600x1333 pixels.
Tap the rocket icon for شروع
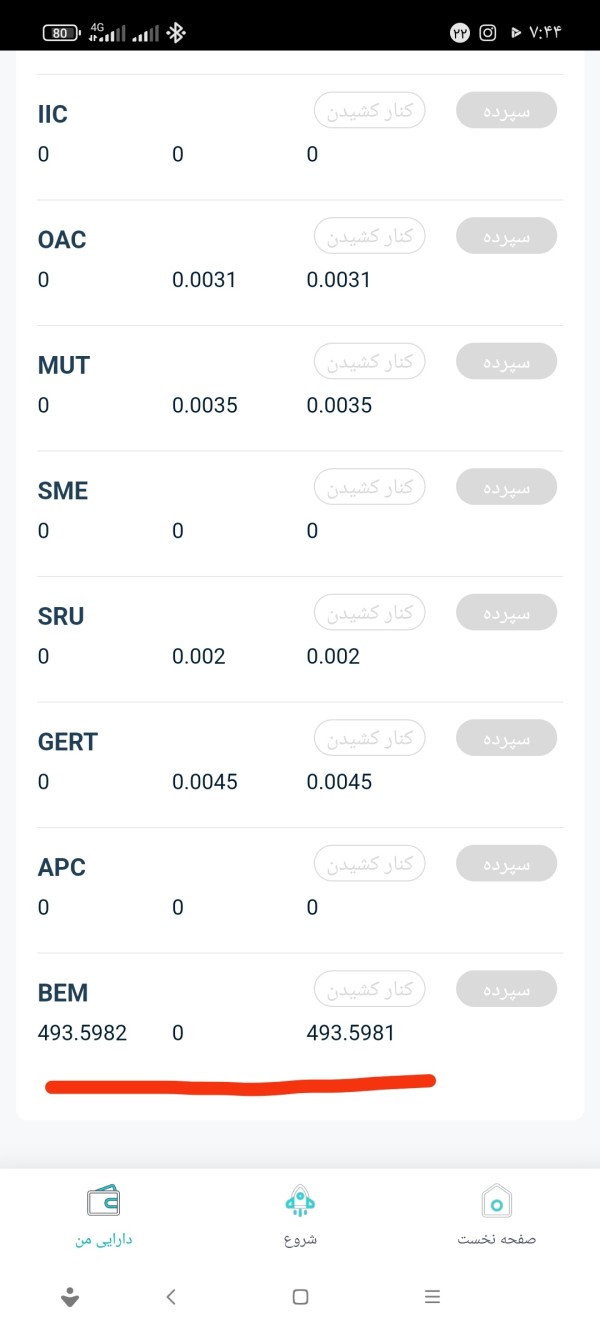coord(300,1200)
